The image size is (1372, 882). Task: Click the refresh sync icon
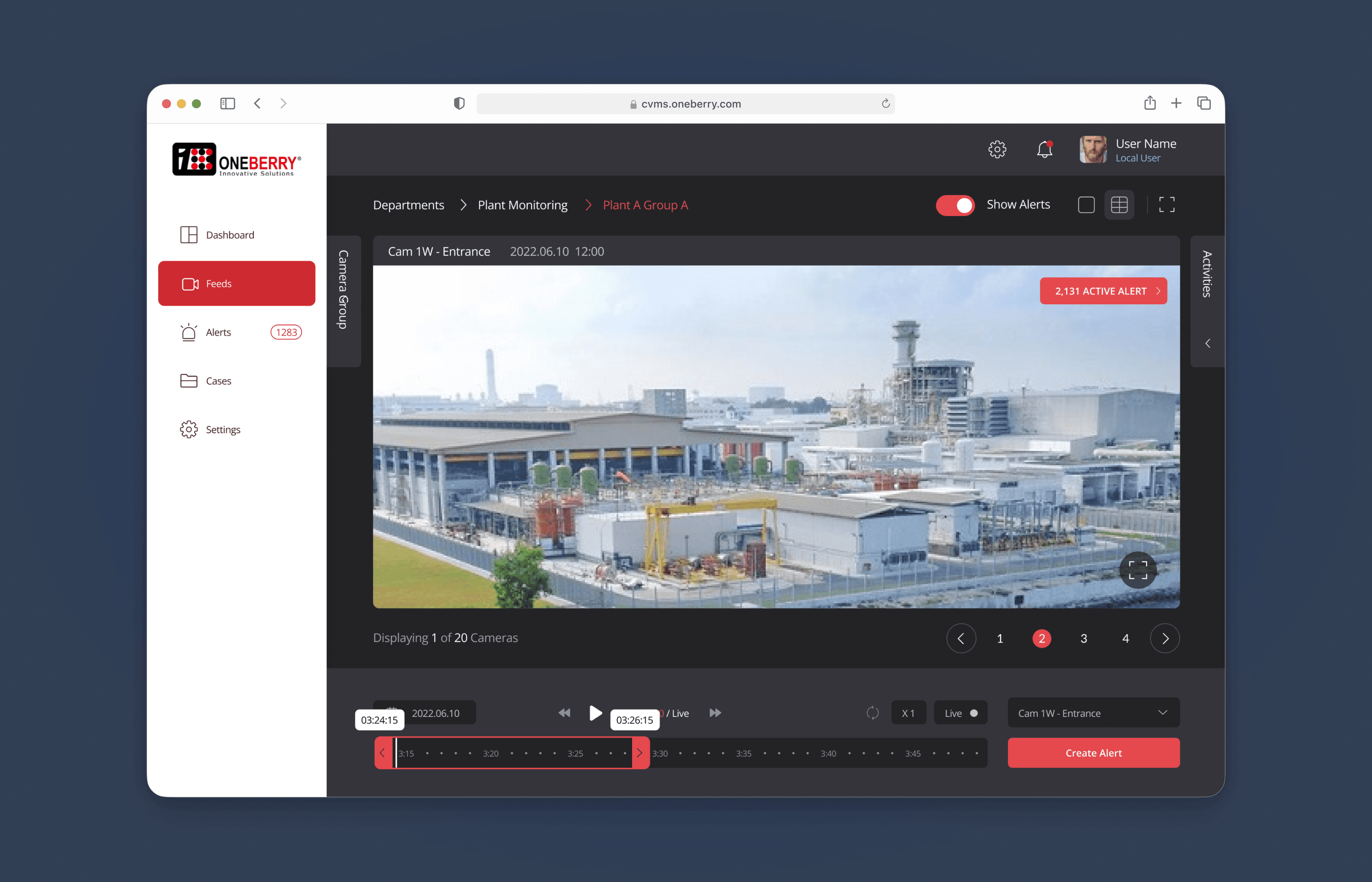click(872, 713)
